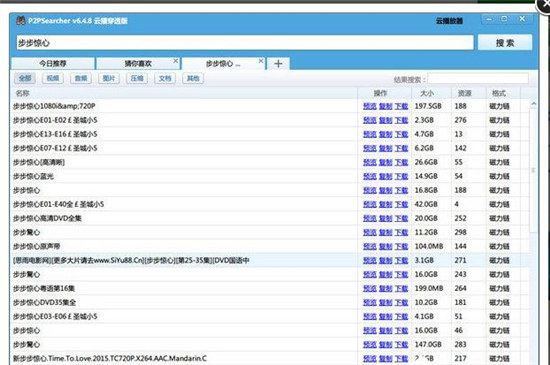Filter results by 音频
The width and height of the screenshot is (550, 365).
click(x=81, y=78)
